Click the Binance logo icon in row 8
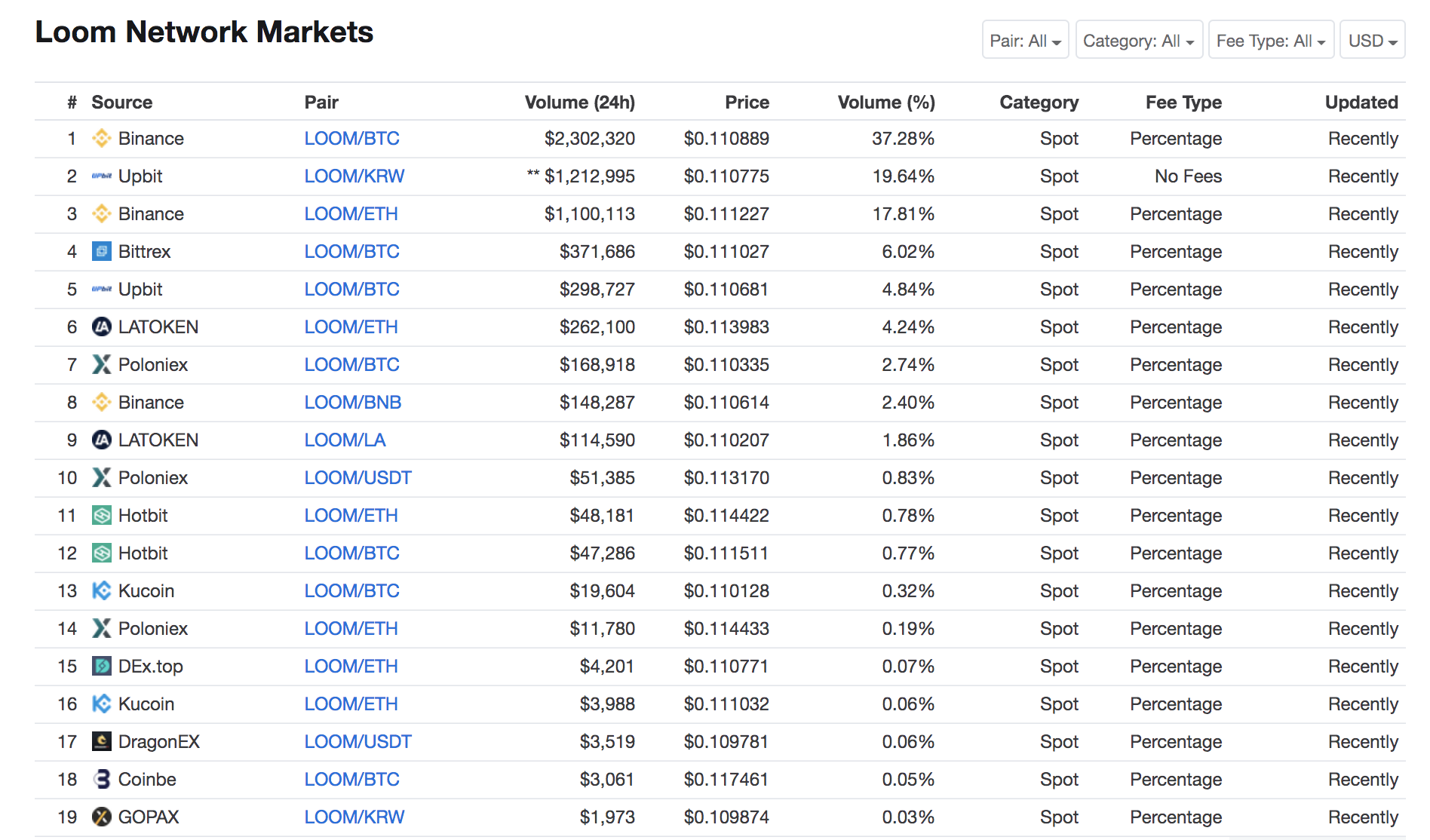The height and width of the screenshot is (840, 1430). pyautogui.click(x=102, y=402)
